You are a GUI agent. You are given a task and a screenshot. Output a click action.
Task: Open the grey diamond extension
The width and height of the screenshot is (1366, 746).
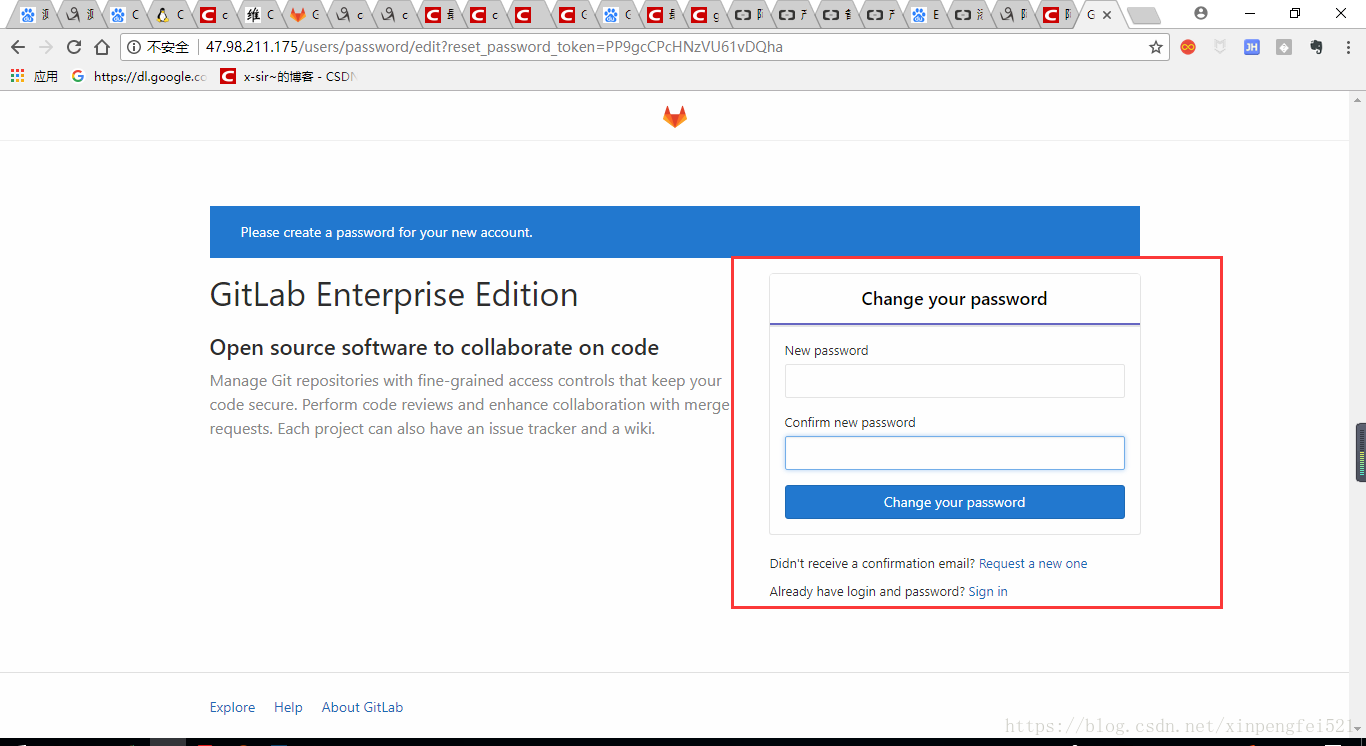pyautogui.click(x=1284, y=47)
